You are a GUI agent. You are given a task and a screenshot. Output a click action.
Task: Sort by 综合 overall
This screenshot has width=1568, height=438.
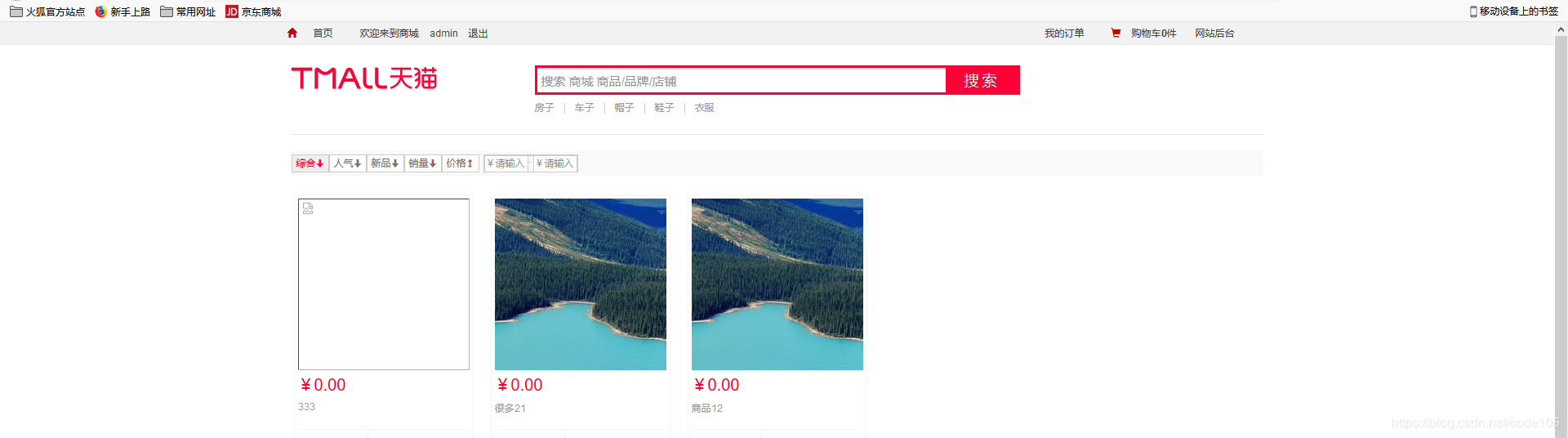[x=310, y=163]
